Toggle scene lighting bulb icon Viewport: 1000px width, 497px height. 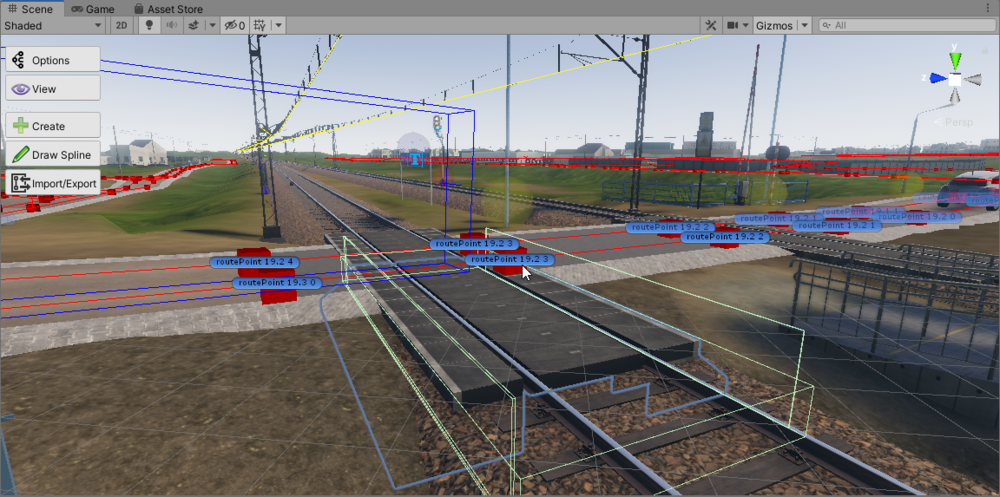coord(149,26)
